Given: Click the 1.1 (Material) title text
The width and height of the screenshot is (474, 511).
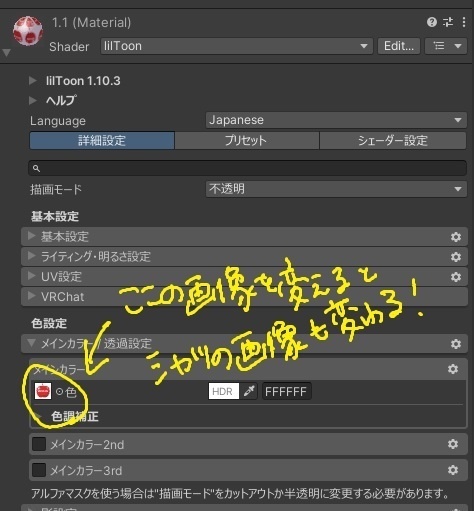Looking at the screenshot, I should pyautogui.click(x=91, y=23).
